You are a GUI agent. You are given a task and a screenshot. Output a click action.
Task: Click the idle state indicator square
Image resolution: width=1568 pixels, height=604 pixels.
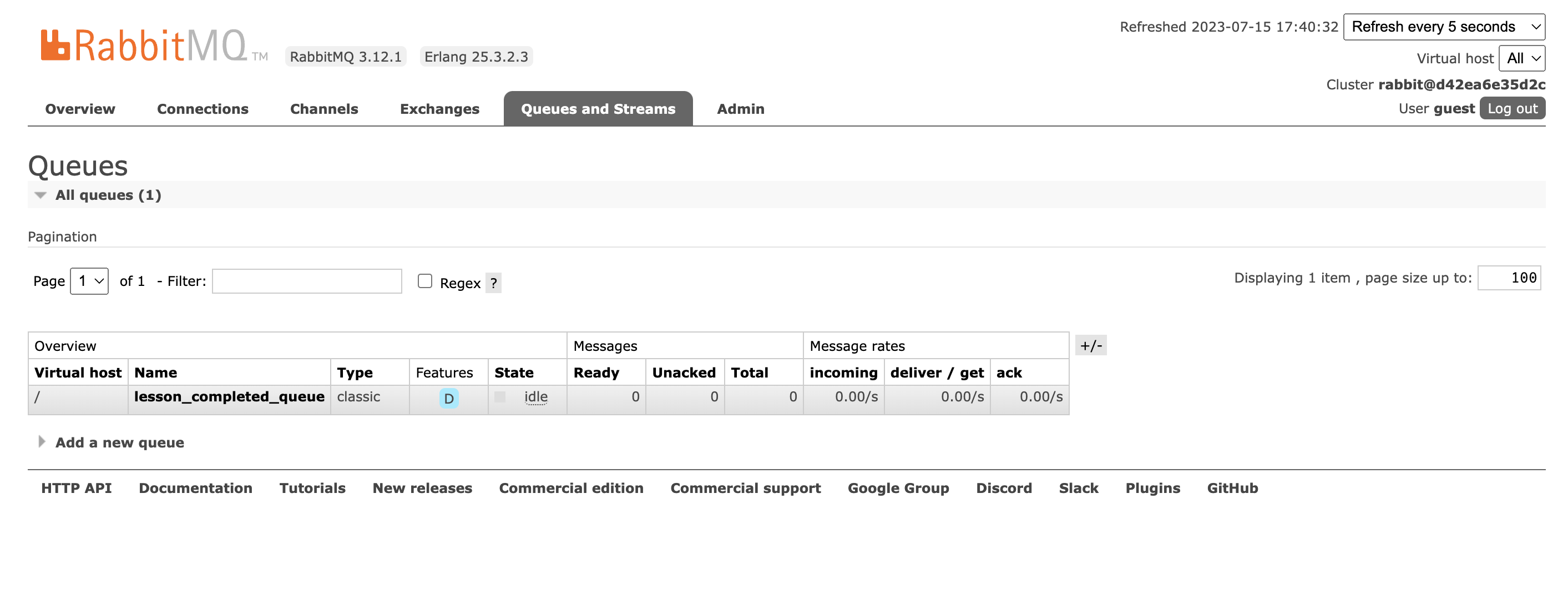click(x=500, y=397)
